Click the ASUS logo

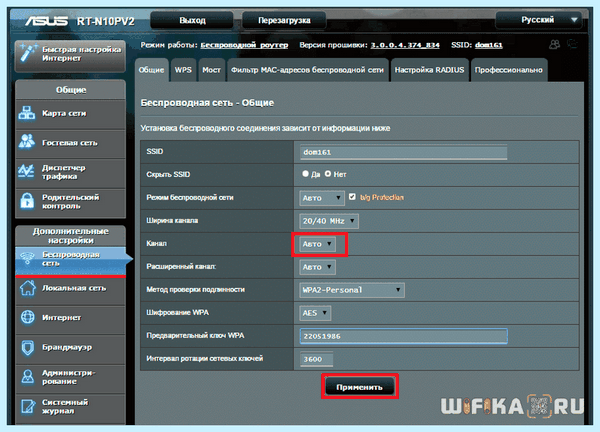tap(47, 21)
